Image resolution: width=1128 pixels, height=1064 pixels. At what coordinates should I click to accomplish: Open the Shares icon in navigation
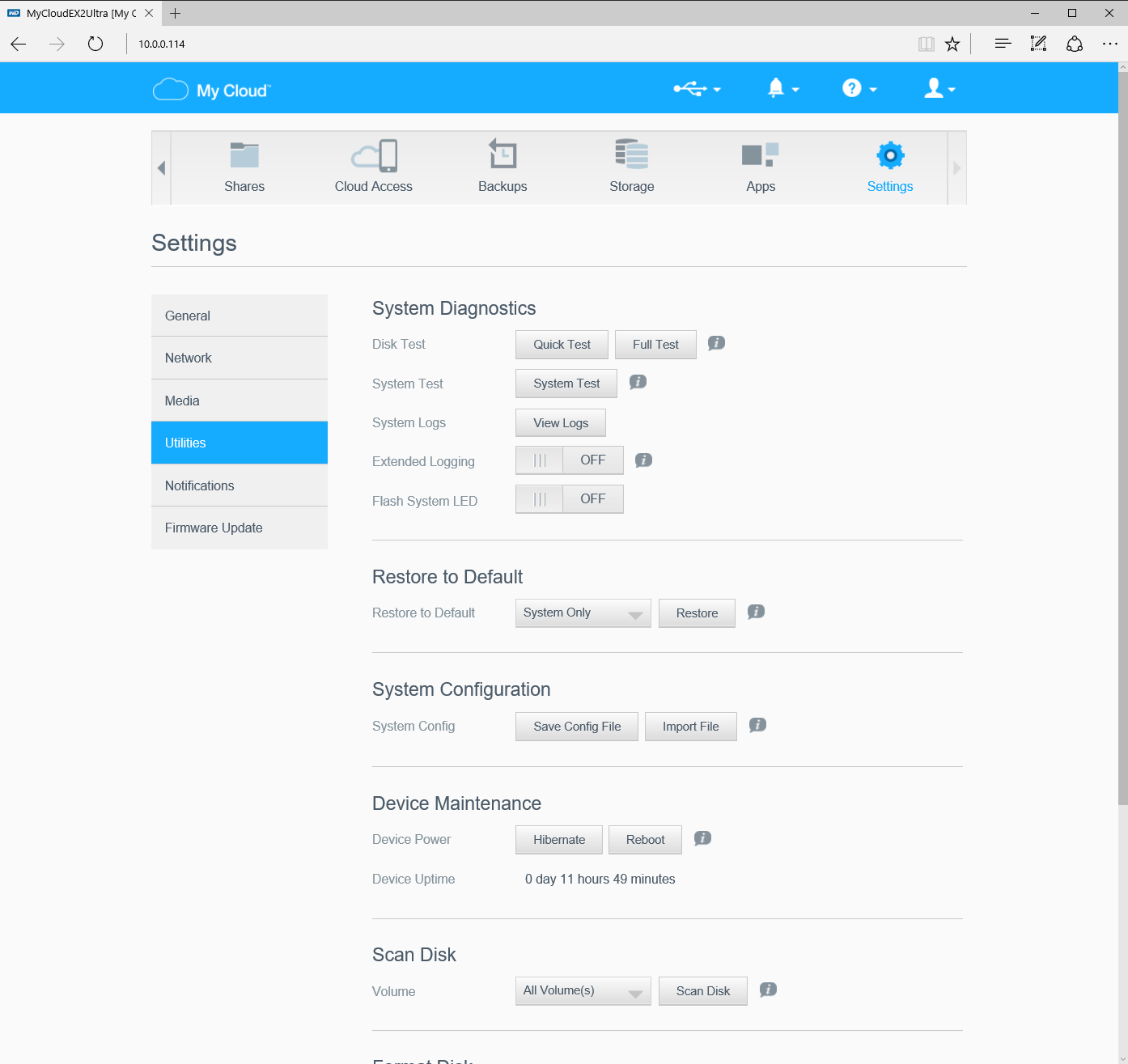[x=244, y=156]
